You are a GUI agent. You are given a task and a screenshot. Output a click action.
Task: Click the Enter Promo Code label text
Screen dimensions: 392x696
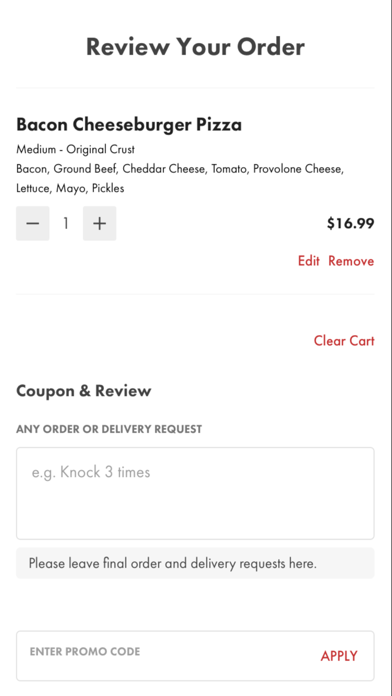coord(85,652)
